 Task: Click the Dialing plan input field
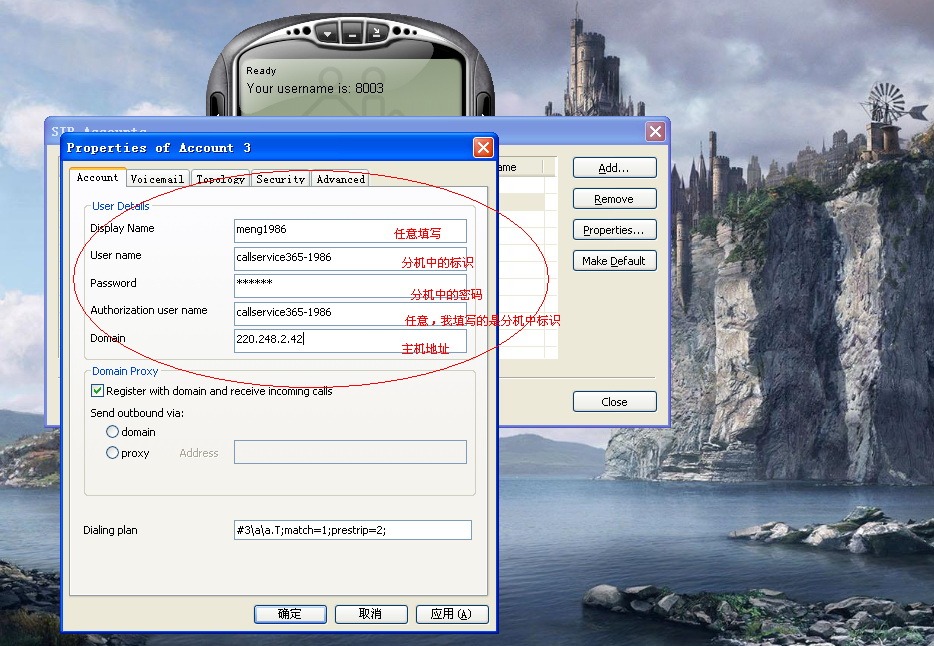pos(349,530)
